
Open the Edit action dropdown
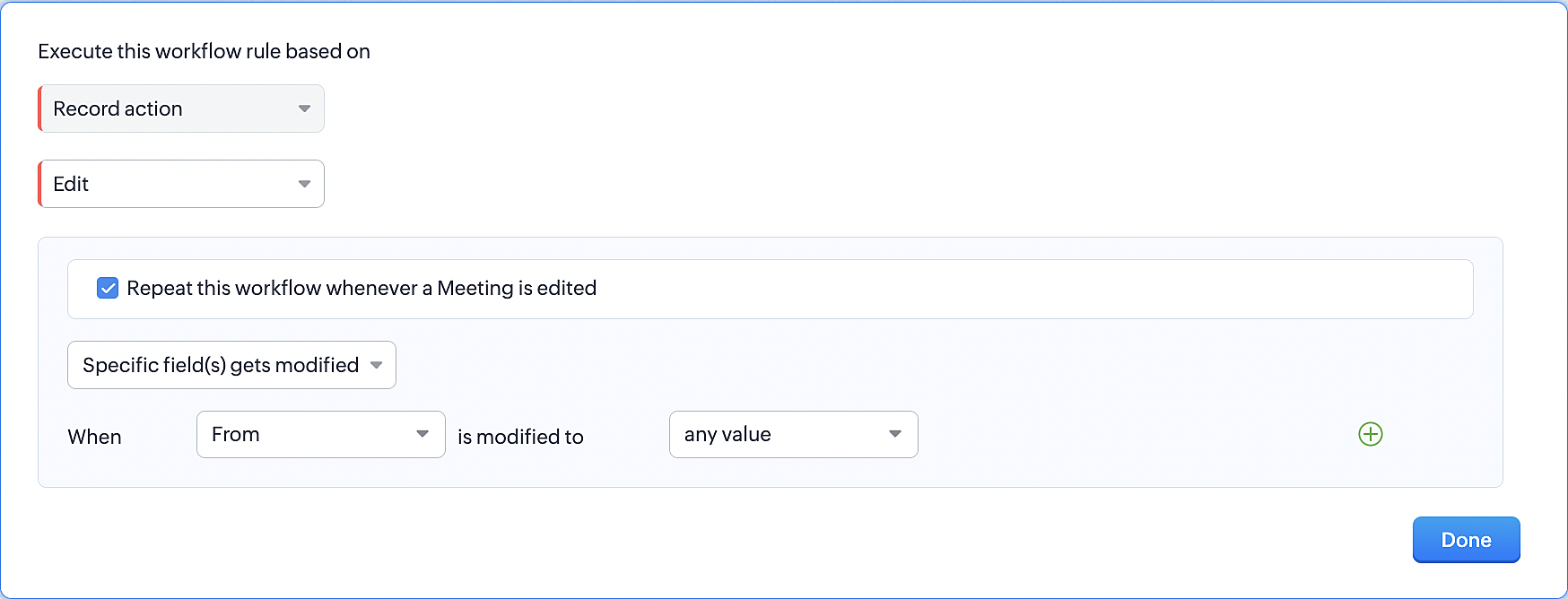coord(181,184)
